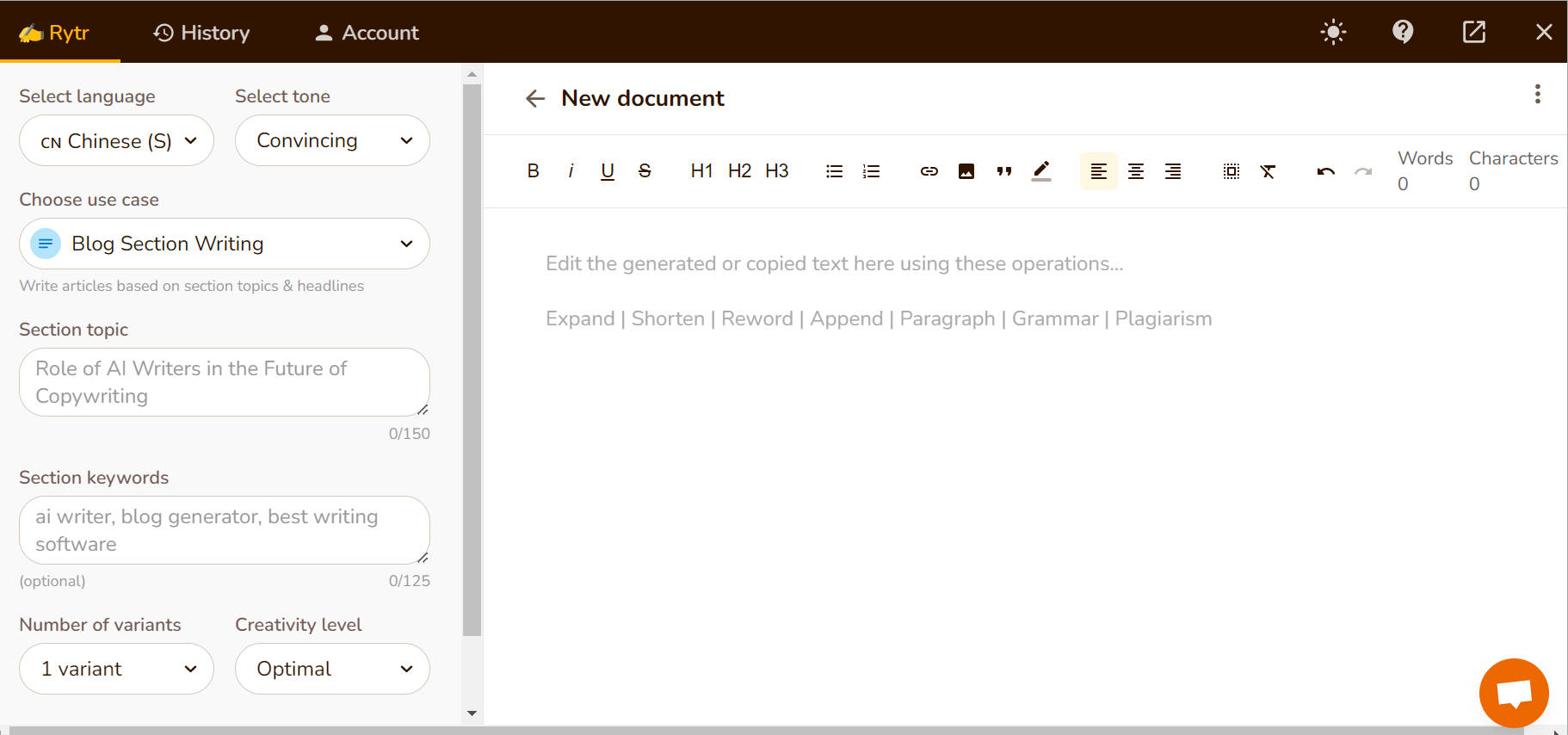
Task: Open the document options three-dot menu
Action: click(1537, 94)
